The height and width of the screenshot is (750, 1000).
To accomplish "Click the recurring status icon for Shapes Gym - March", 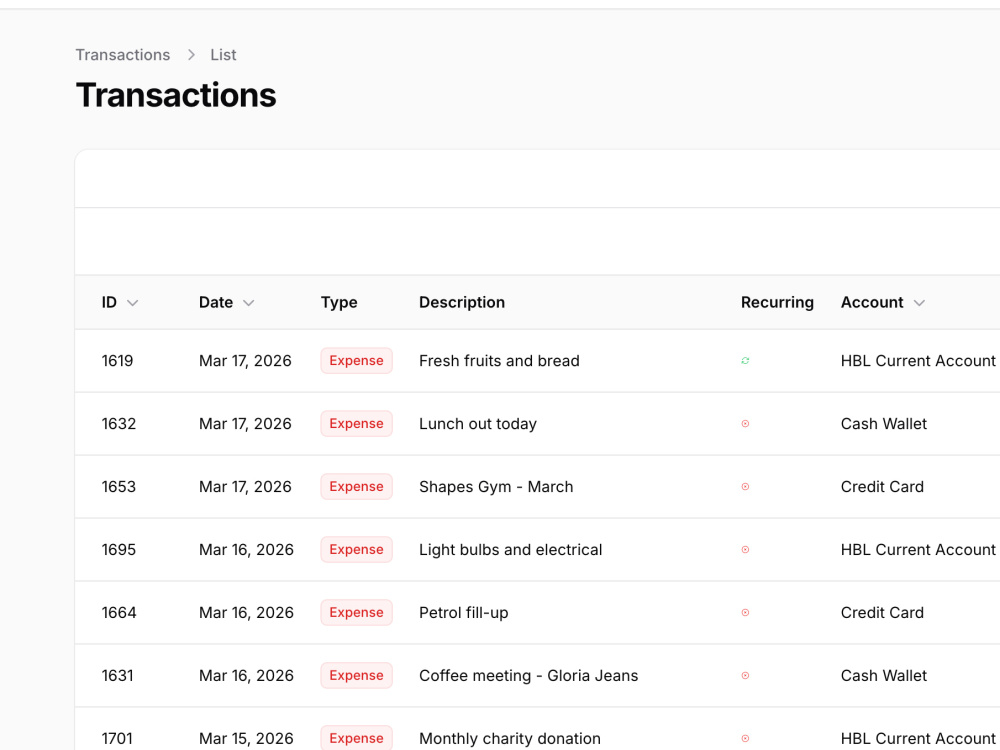I will [745, 487].
